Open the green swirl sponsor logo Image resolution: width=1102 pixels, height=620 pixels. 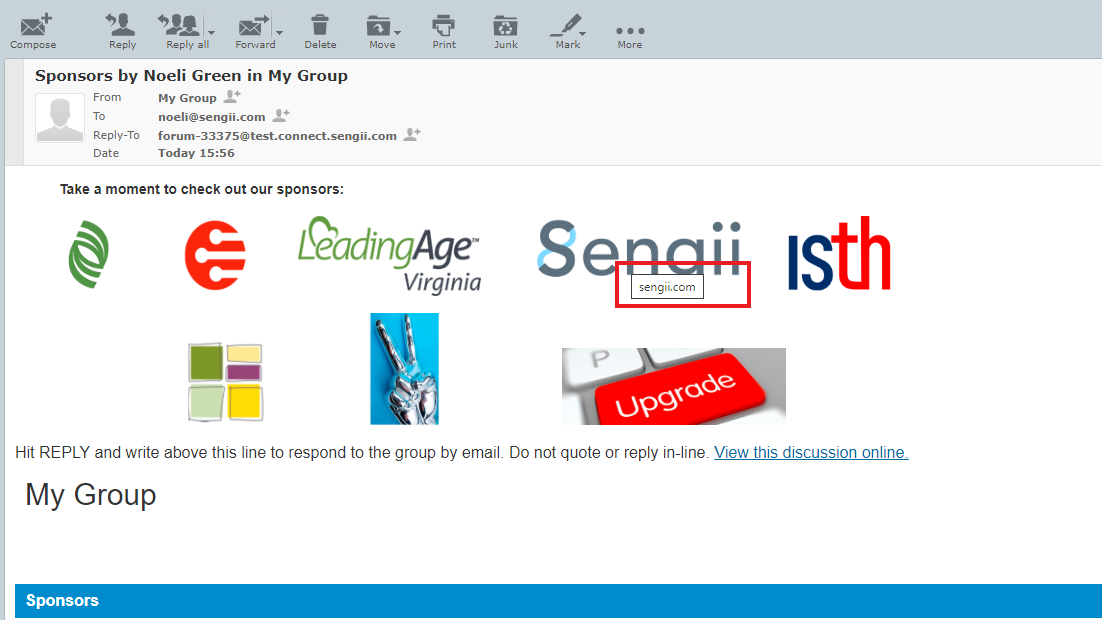click(89, 254)
